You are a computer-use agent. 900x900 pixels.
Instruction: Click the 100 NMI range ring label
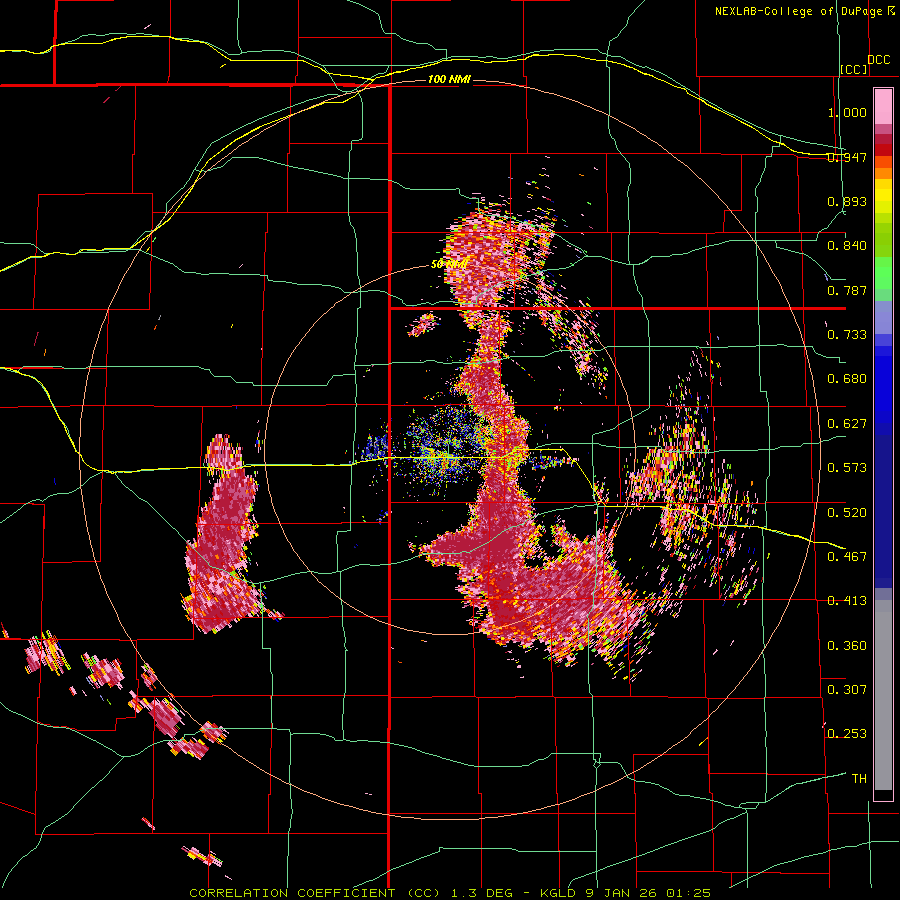(x=449, y=79)
